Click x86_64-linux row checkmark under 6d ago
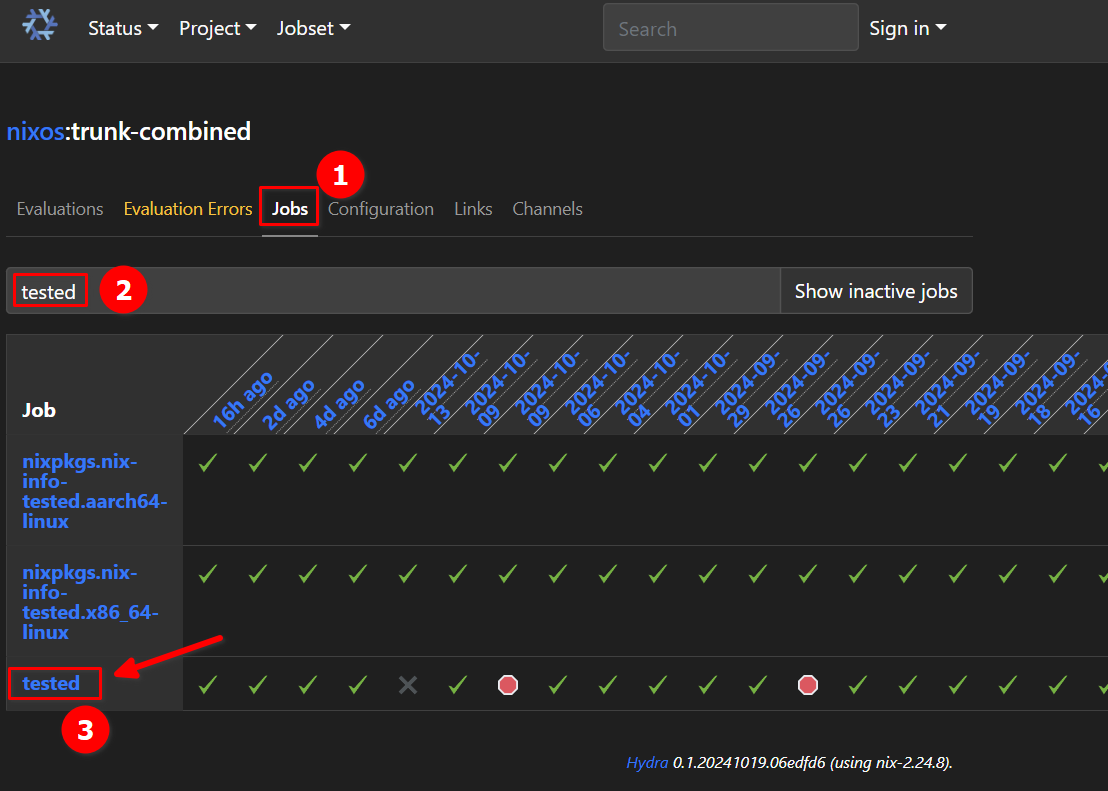This screenshot has height=791, width=1108. 358,574
